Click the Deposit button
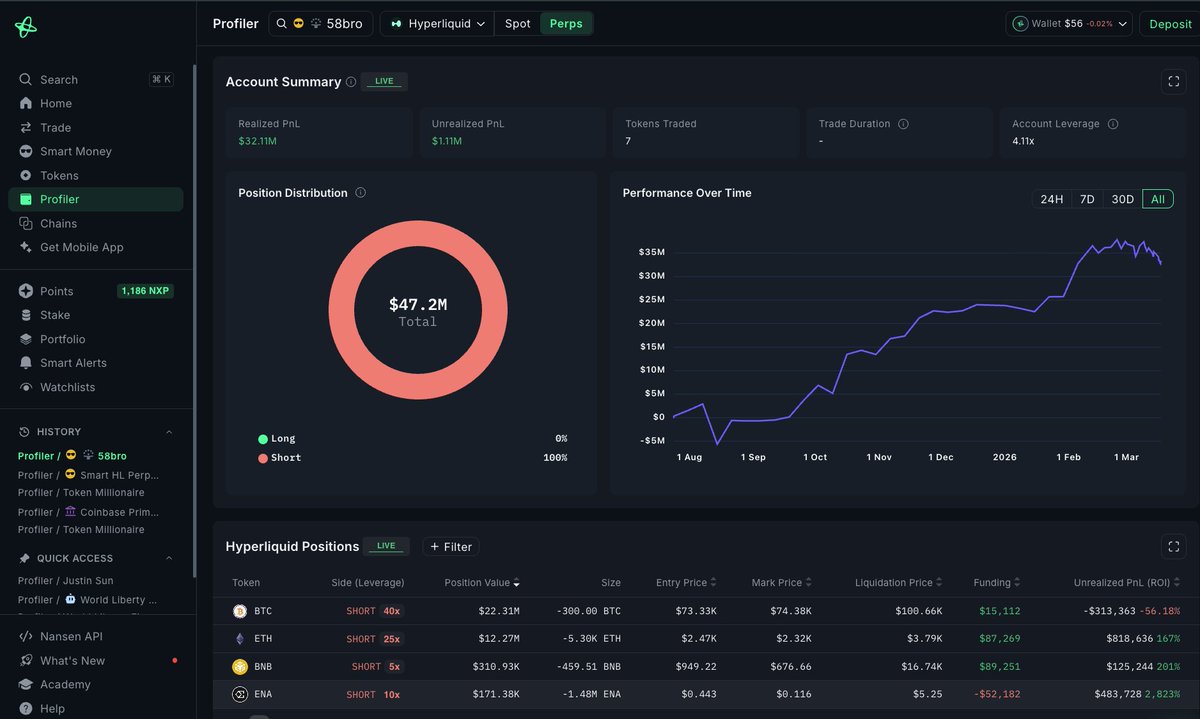The width and height of the screenshot is (1200, 719). [x=1170, y=24]
